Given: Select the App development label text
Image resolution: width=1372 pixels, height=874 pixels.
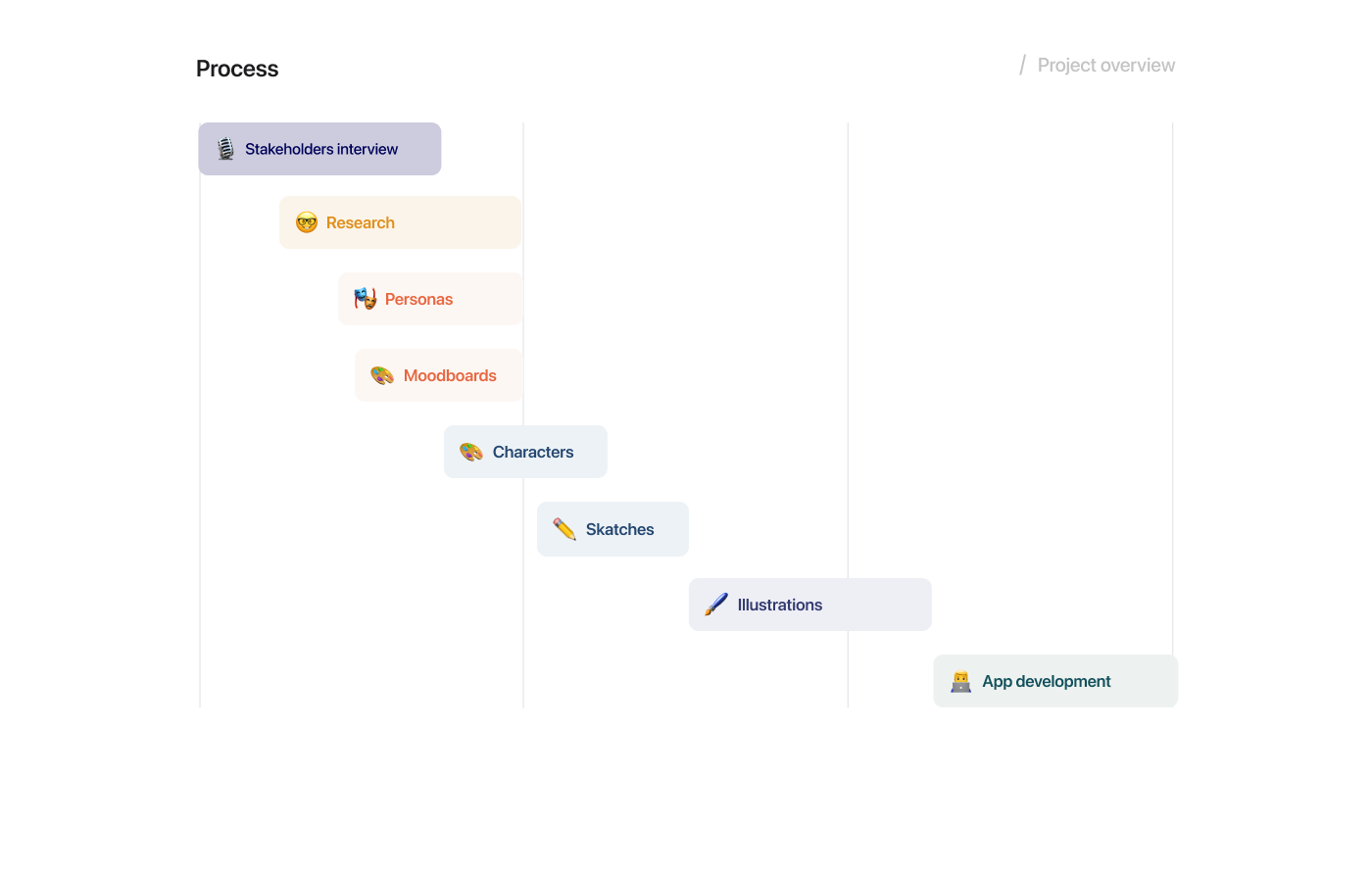Looking at the screenshot, I should pos(1046,681).
